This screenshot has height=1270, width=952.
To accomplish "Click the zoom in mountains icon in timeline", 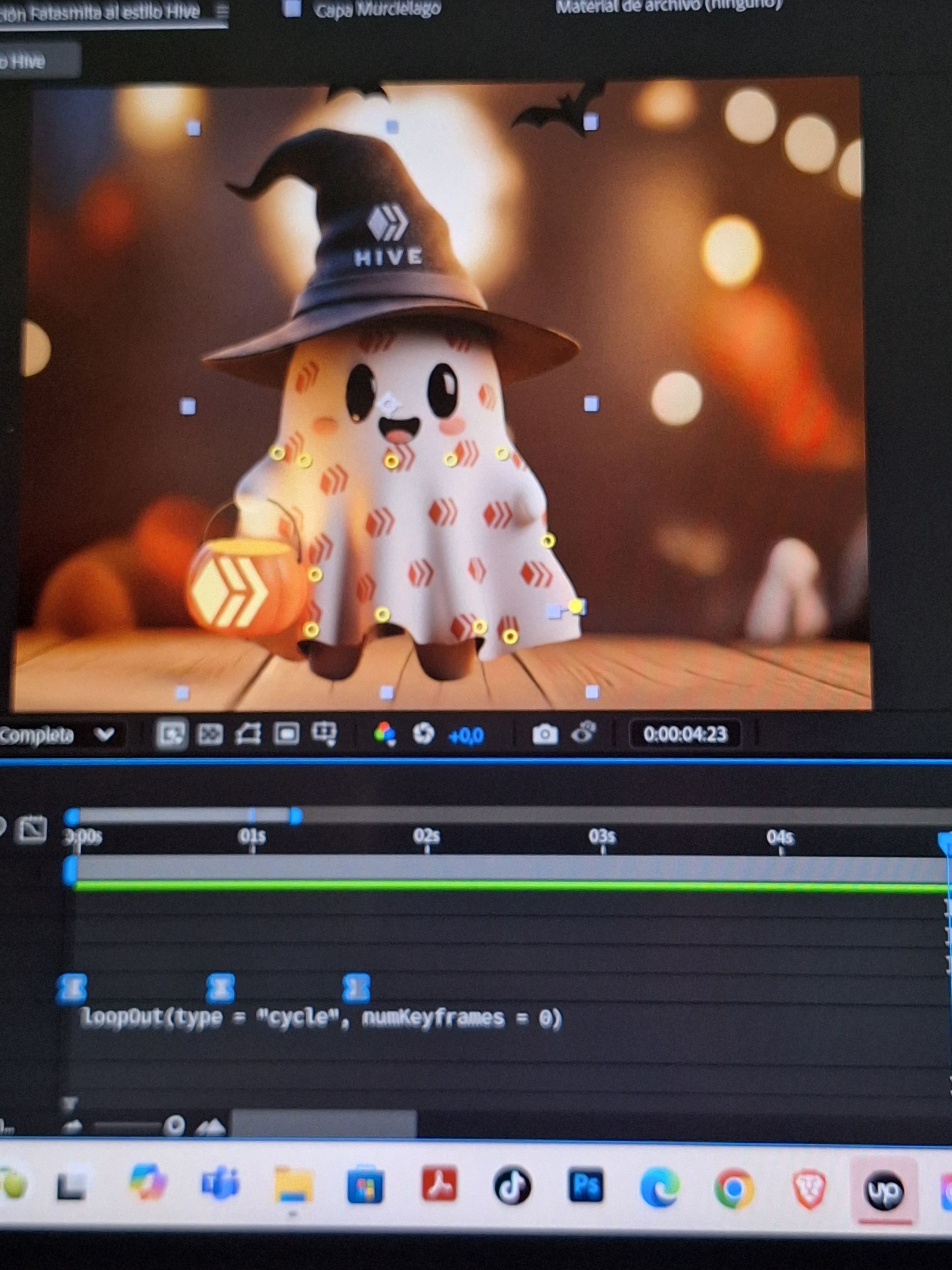I will click(x=211, y=1127).
